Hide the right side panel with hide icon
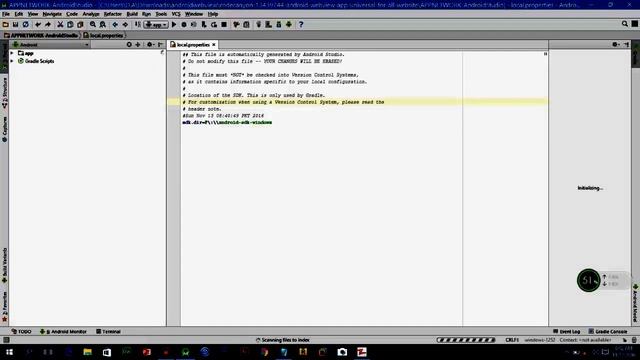640x360 pixels. click(627, 44)
